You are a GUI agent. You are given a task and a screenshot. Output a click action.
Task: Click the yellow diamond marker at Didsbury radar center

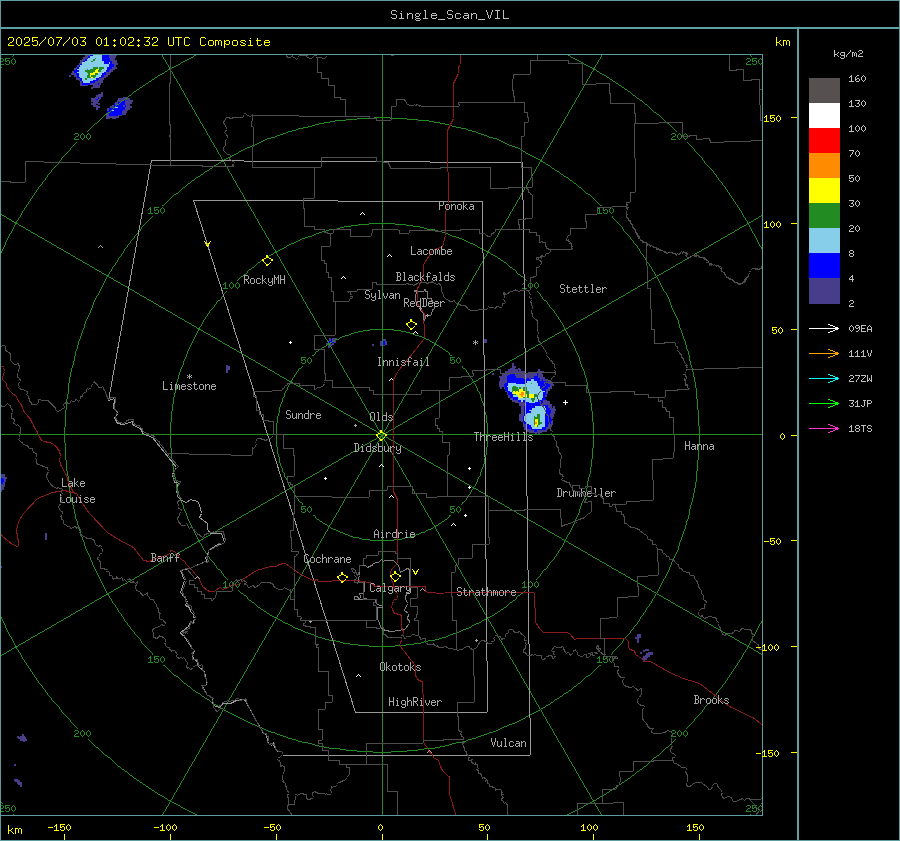pos(381,435)
